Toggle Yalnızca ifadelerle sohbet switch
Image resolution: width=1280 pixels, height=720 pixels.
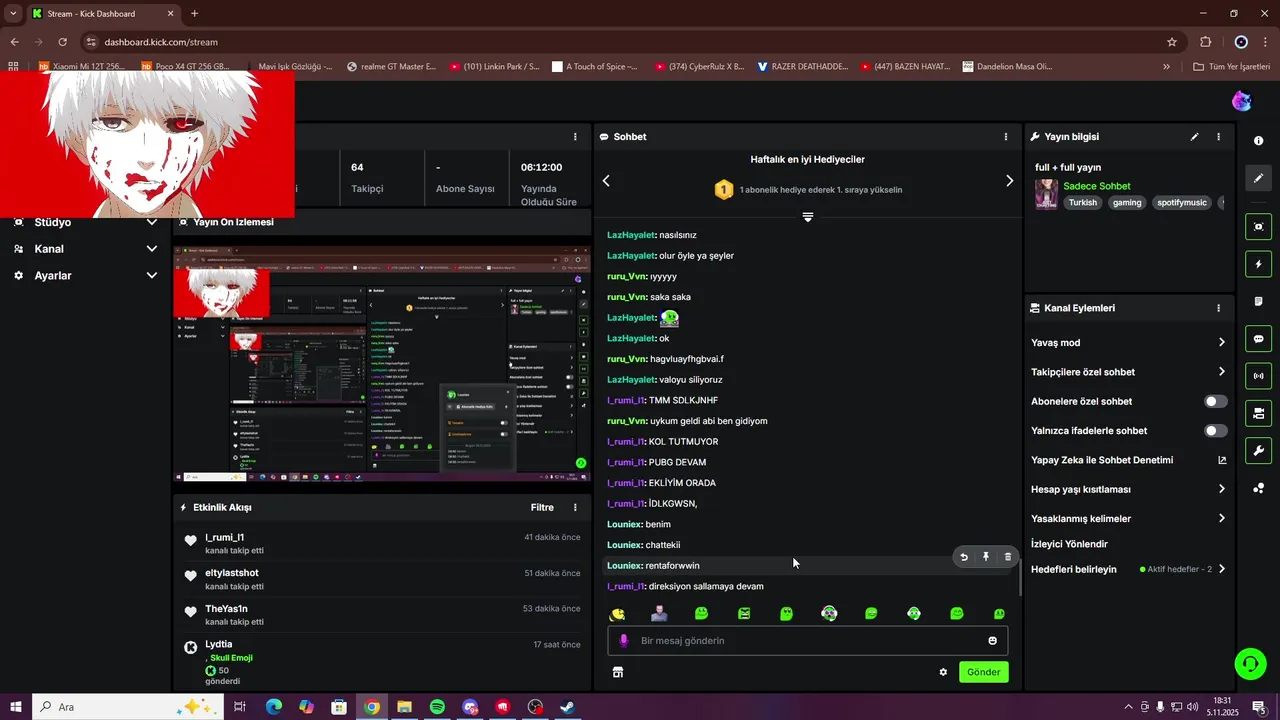coord(1215,431)
